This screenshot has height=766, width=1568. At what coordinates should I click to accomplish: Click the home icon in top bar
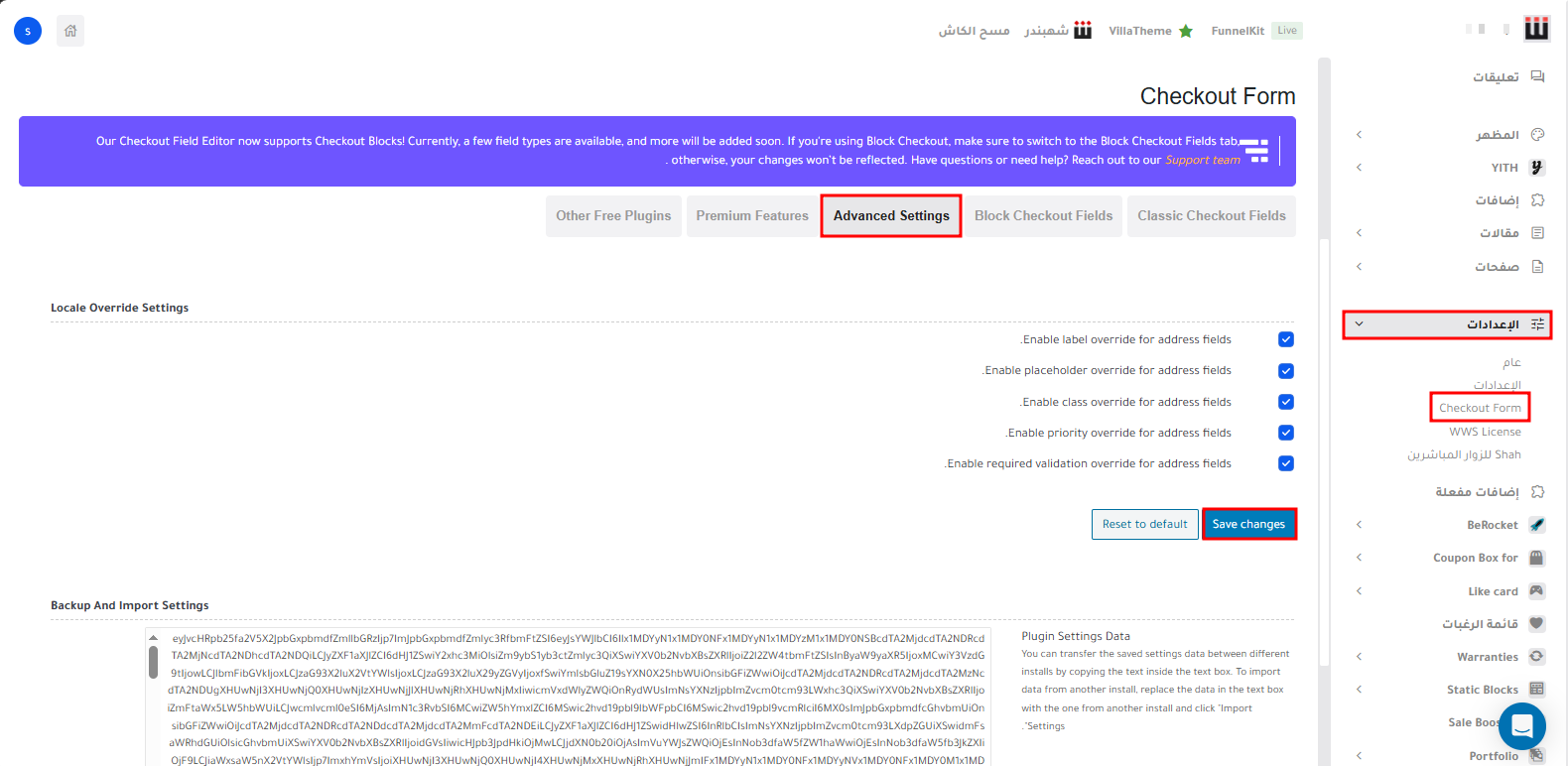70,31
